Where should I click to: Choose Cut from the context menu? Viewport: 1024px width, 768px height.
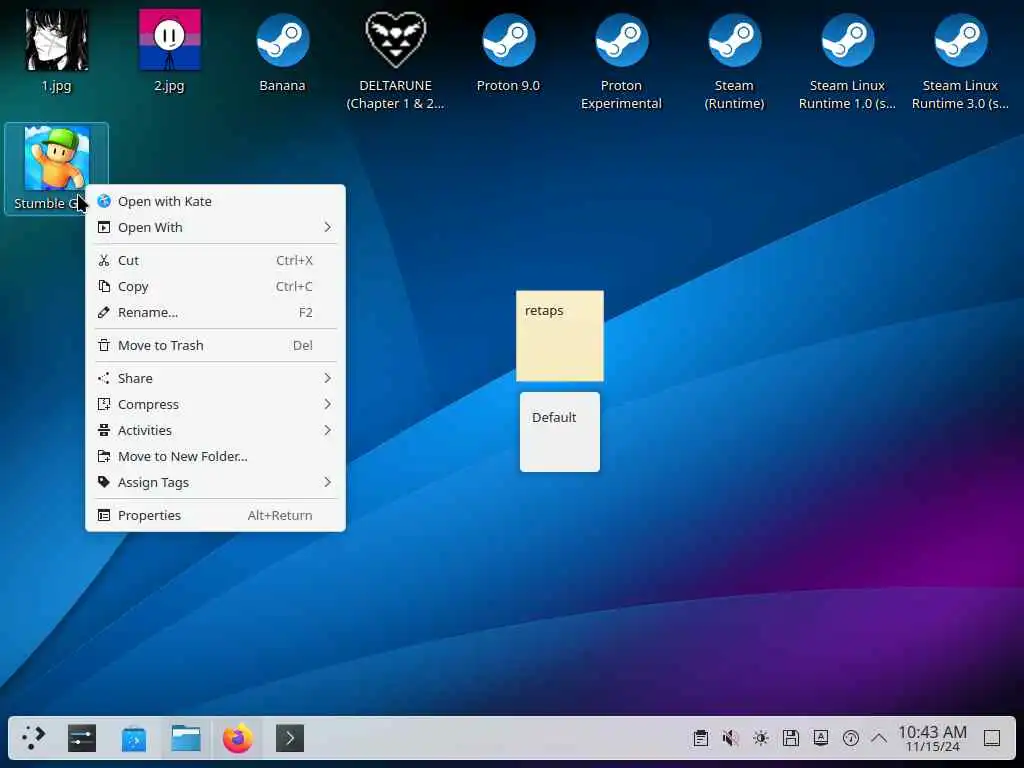(x=216, y=260)
